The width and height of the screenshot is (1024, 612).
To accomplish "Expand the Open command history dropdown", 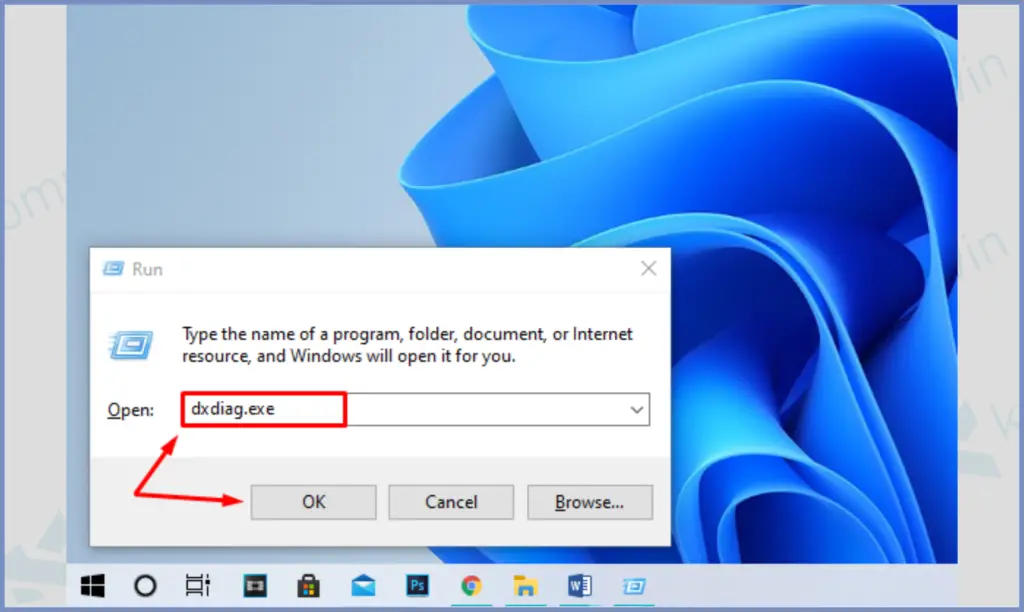I will (x=637, y=410).
